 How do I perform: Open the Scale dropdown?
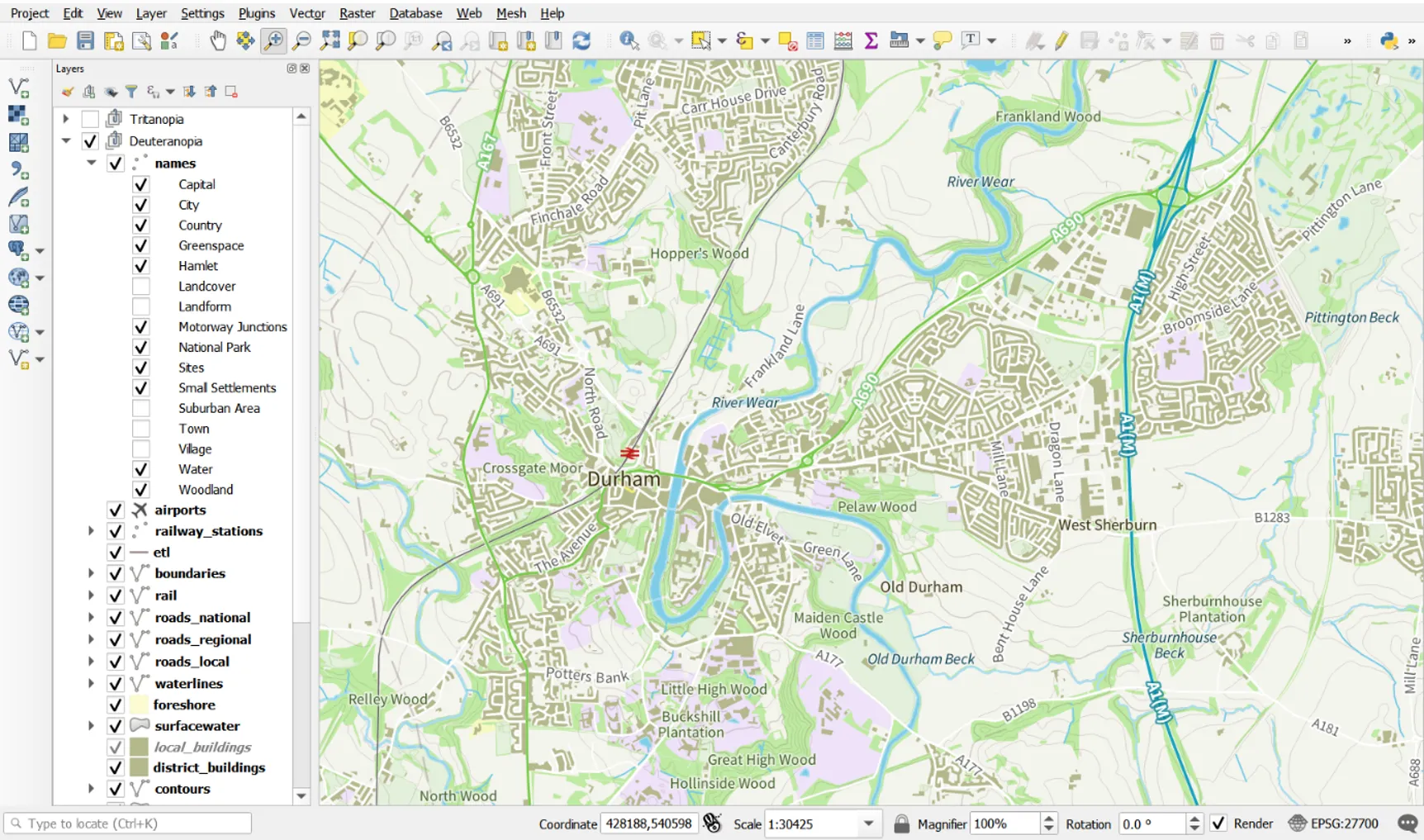click(868, 823)
